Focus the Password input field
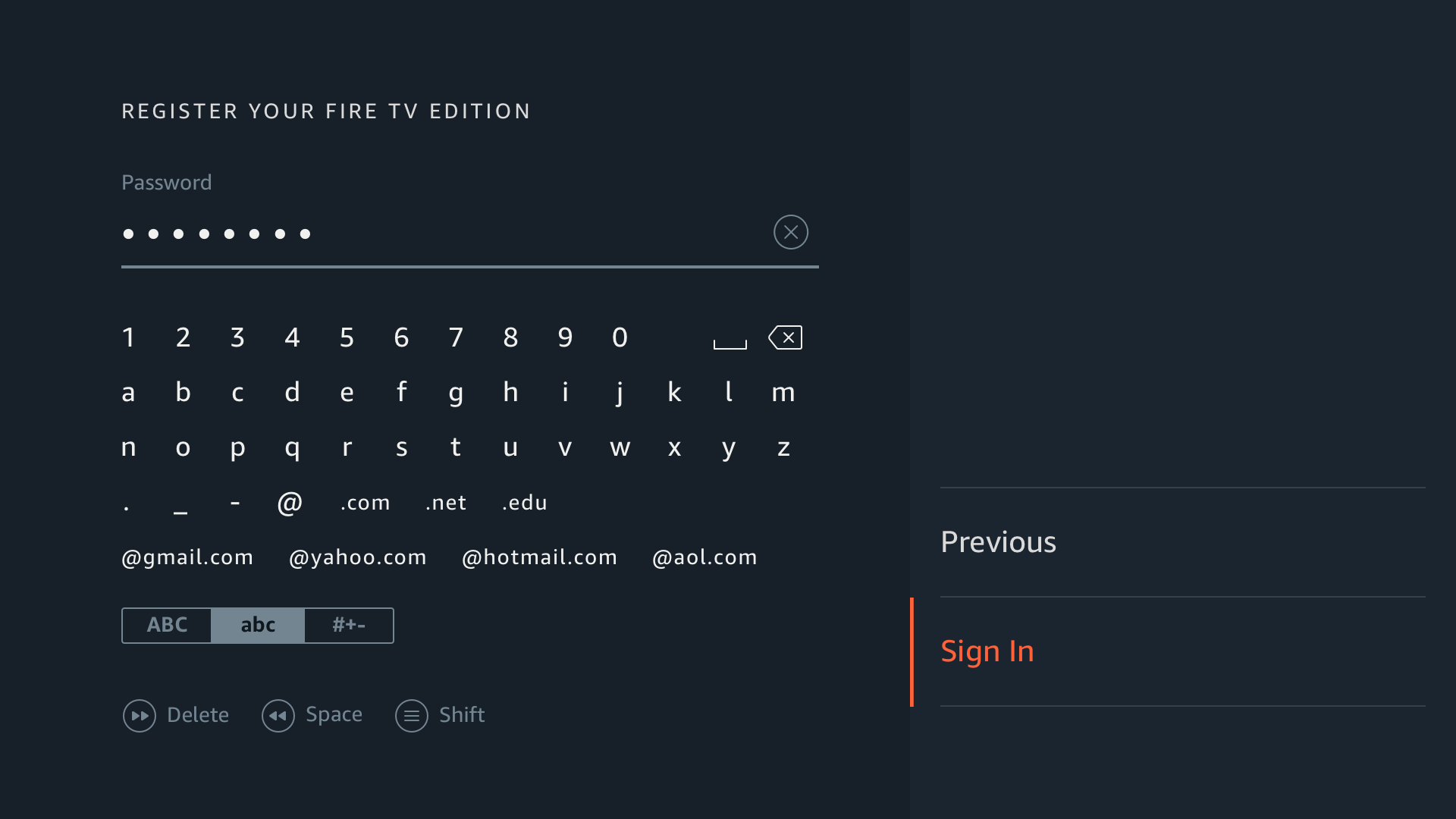Screen dimensions: 1456x819 (x=440, y=234)
